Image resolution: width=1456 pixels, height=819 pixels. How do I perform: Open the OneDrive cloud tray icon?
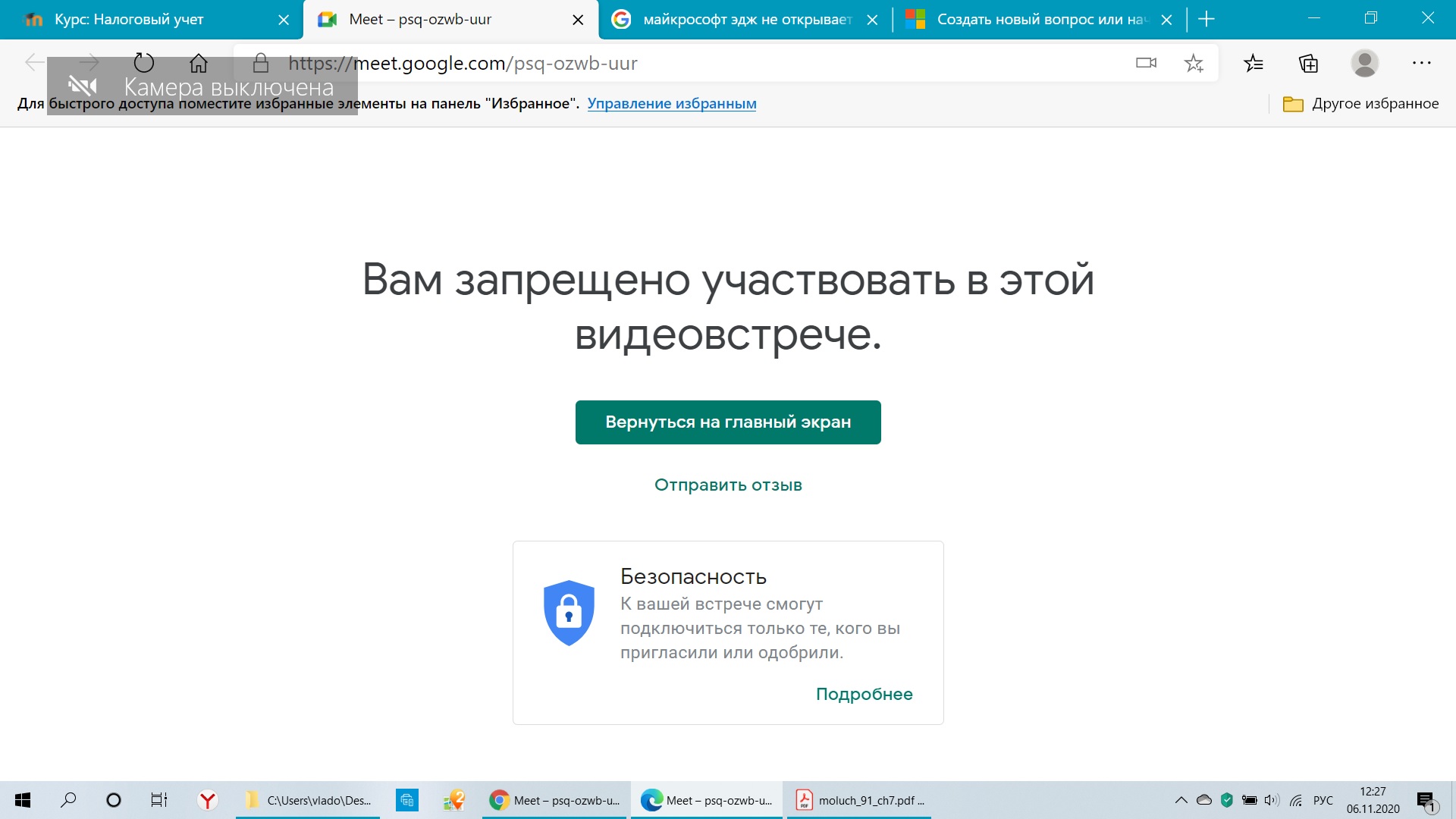[x=1204, y=800]
